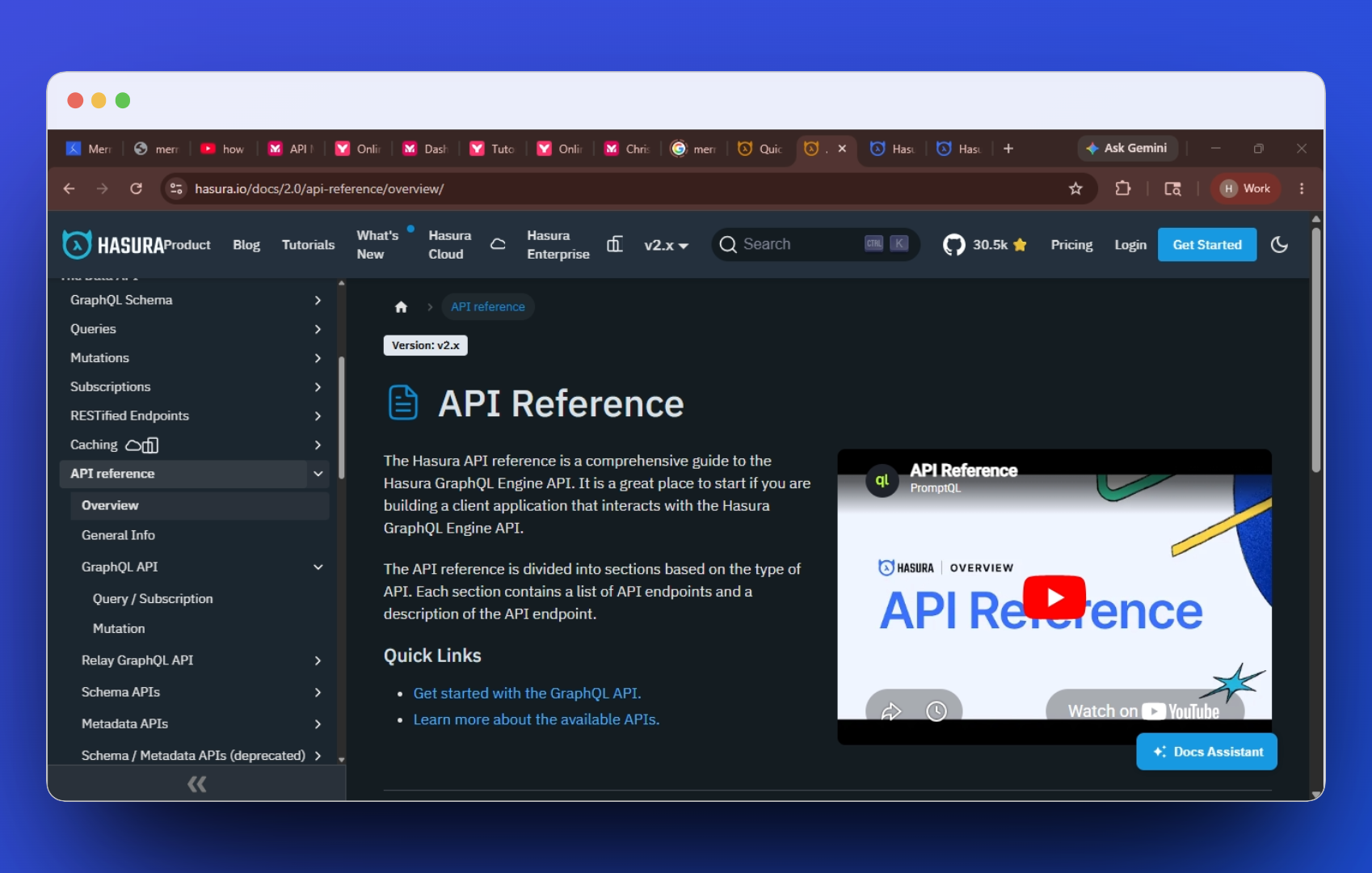Click the Ask Gemini button

click(x=1126, y=149)
